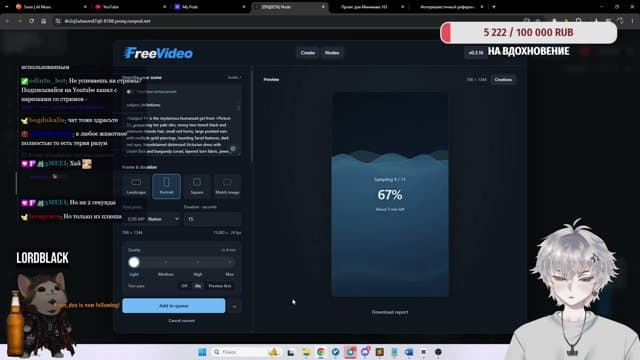This screenshot has height=360, width=640.
Task: Click browser Back arrow
Action: pos(7,21)
